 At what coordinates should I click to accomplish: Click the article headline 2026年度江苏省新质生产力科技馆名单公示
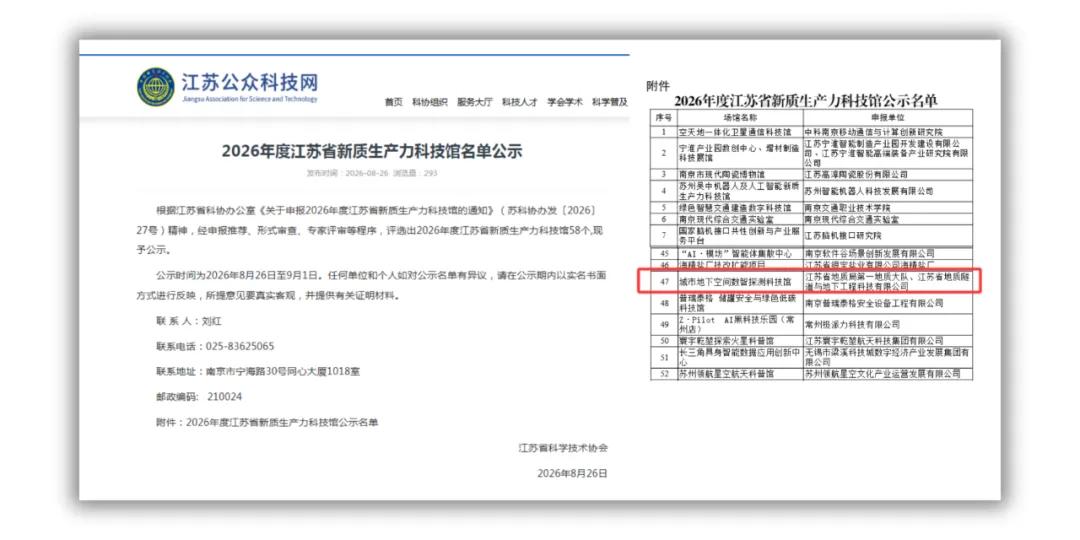point(372,150)
